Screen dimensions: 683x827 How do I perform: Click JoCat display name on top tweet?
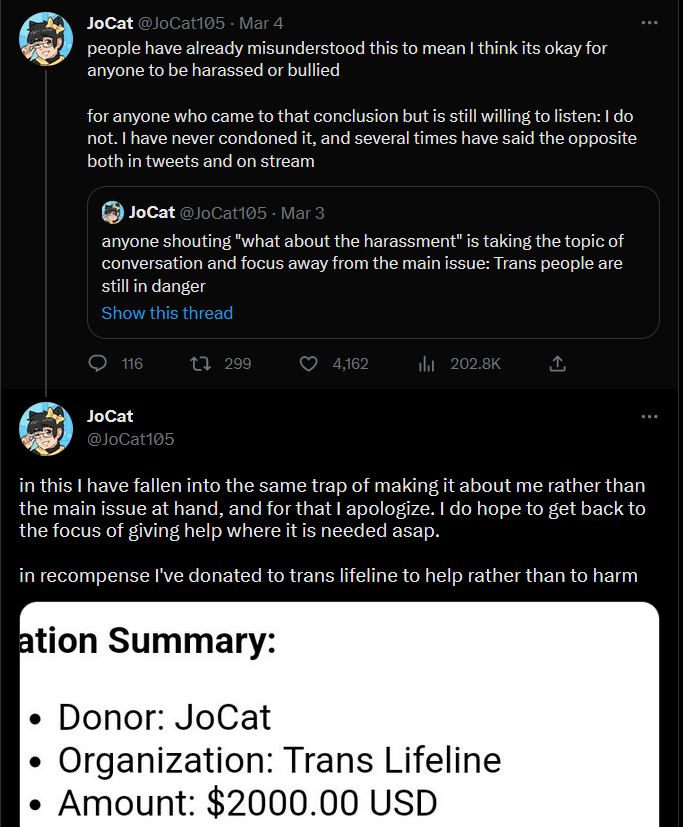(109, 23)
